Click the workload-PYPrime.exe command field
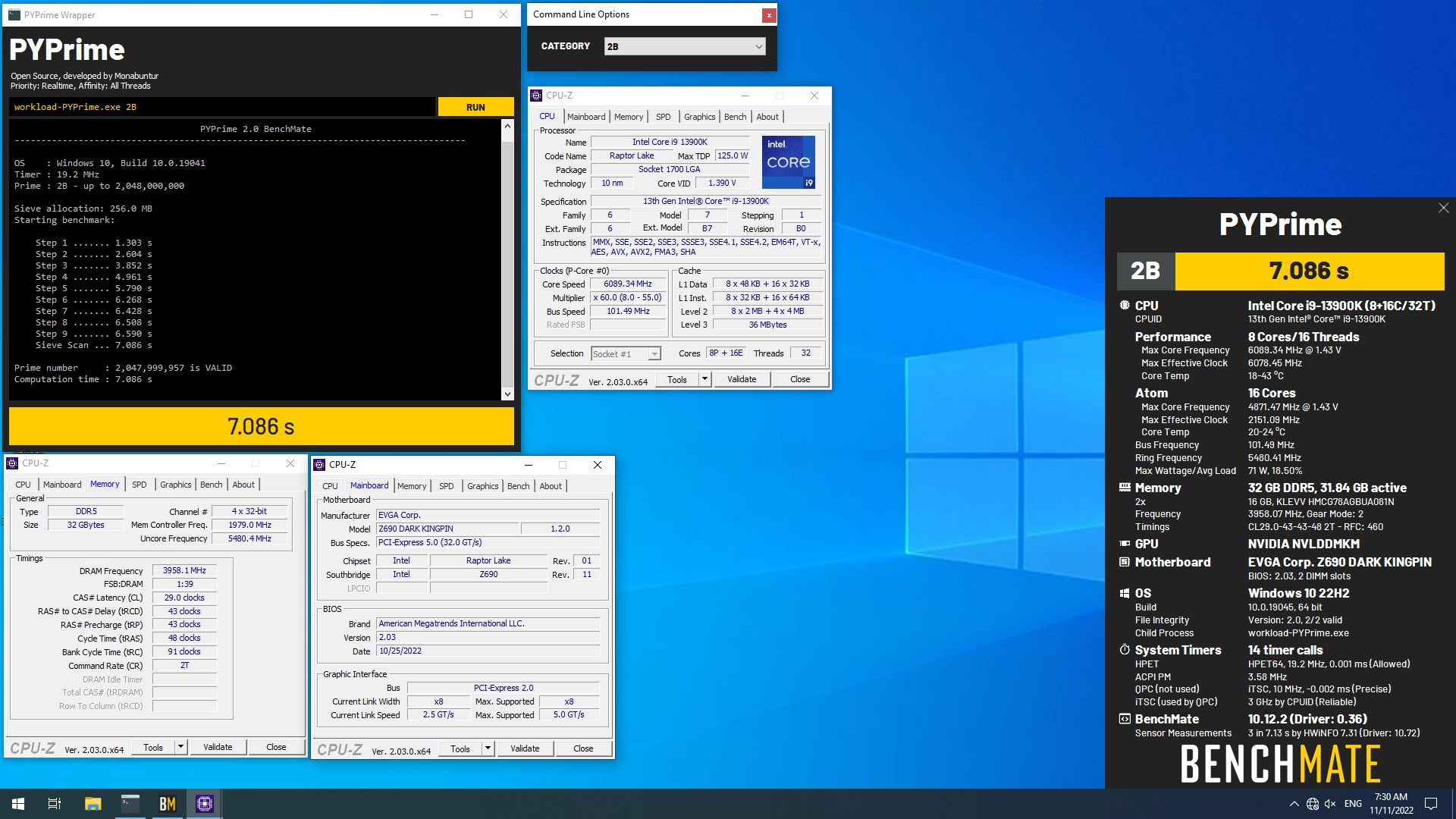Image resolution: width=1456 pixels, height=819 pixels. [223, 107]
